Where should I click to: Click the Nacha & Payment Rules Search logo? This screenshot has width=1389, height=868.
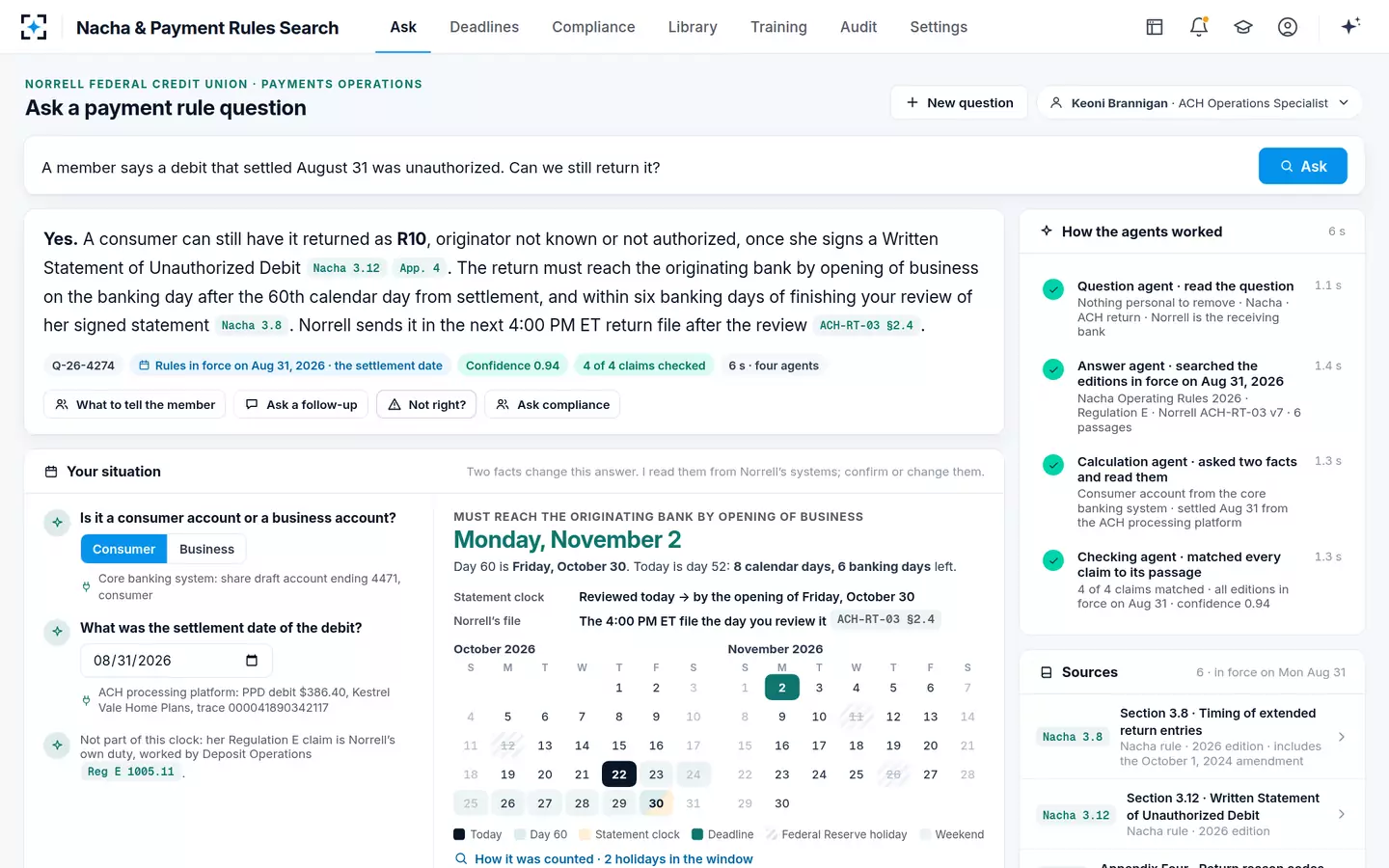click(x=34, y=27)
